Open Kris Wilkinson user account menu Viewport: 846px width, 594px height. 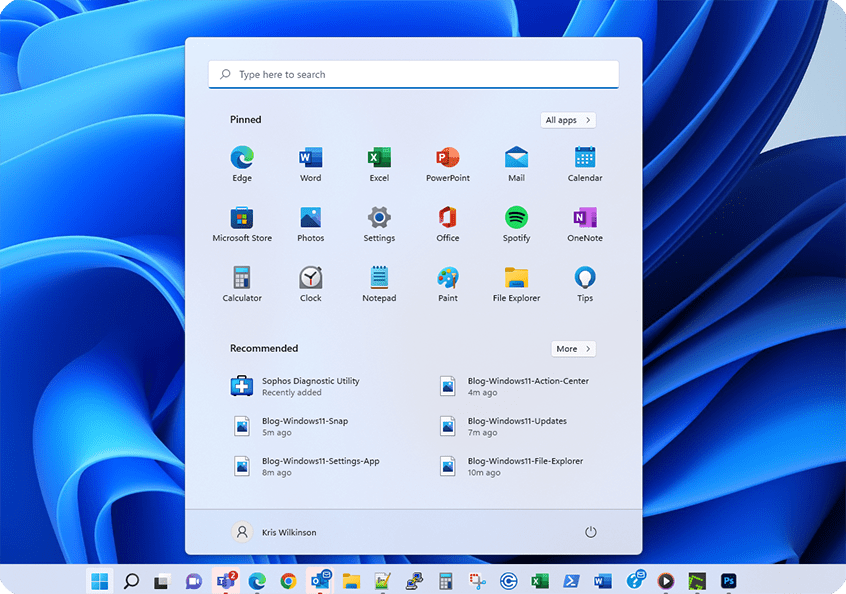pyautogui.click(x=275, y=532)
